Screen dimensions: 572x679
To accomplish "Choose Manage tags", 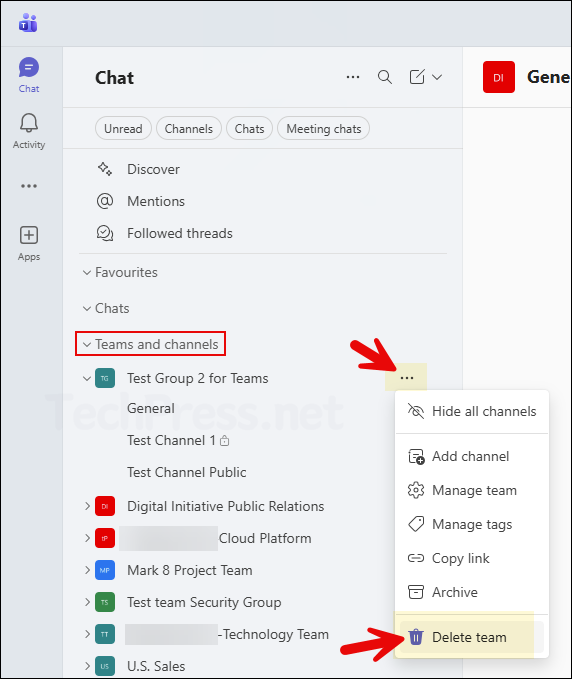I will pyautogui.click(x=472, y=524).
